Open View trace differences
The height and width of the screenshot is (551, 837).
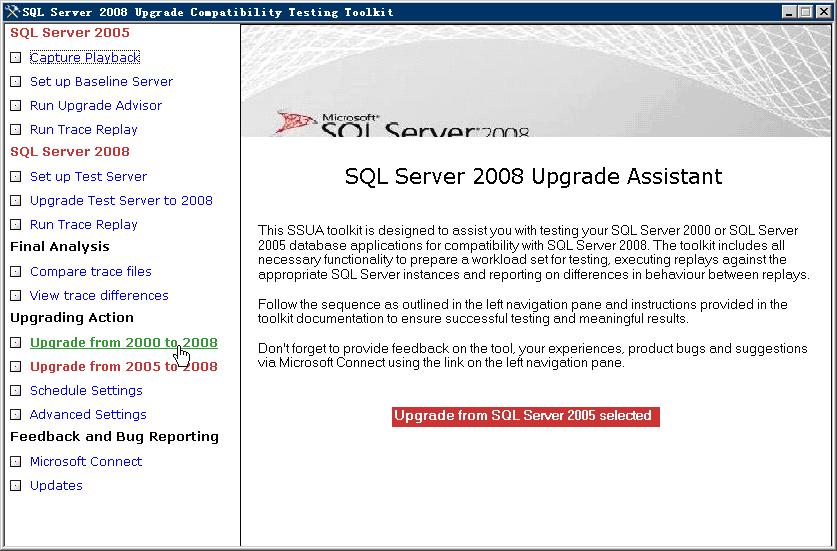point(99,296)
